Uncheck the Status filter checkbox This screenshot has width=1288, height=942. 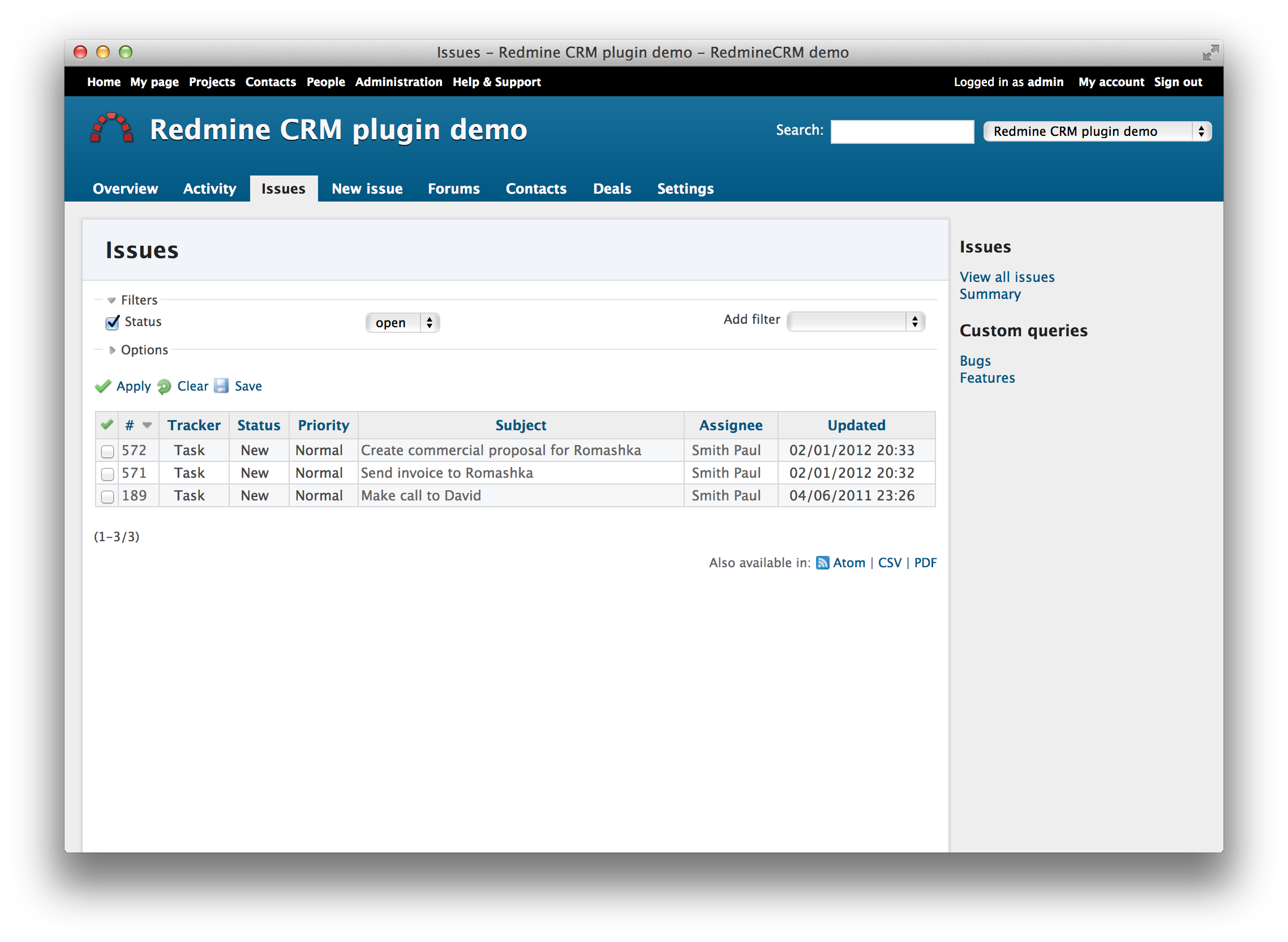[x=112, y=323]
